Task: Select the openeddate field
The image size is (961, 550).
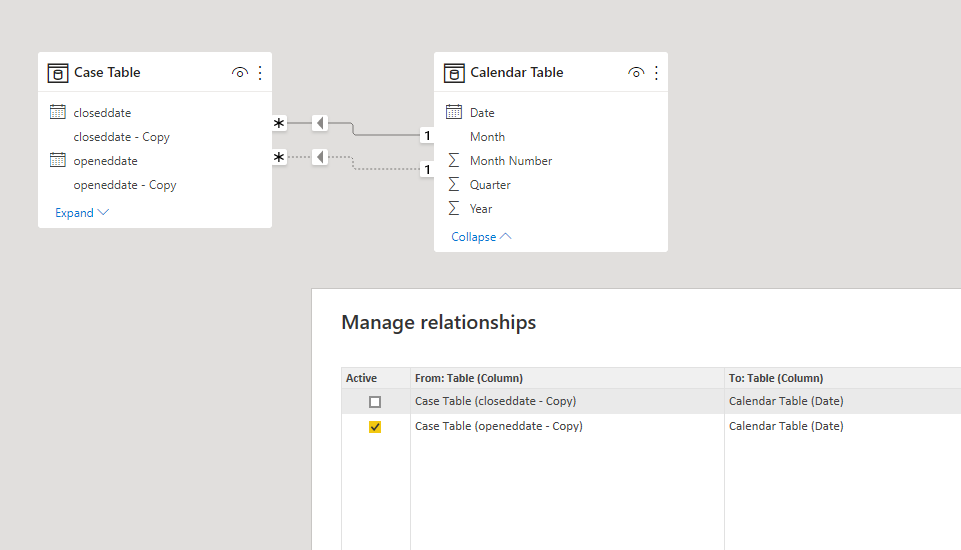Action: 105,161
